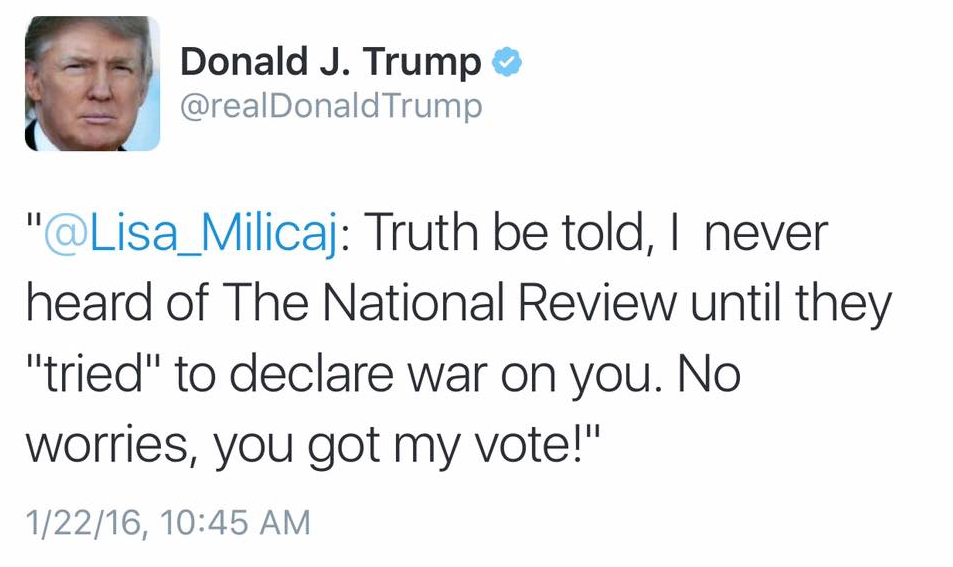This screenshot has height=567, width=953.
Task: Click "The National Review" in the tweet
Action: coord(448,304)
